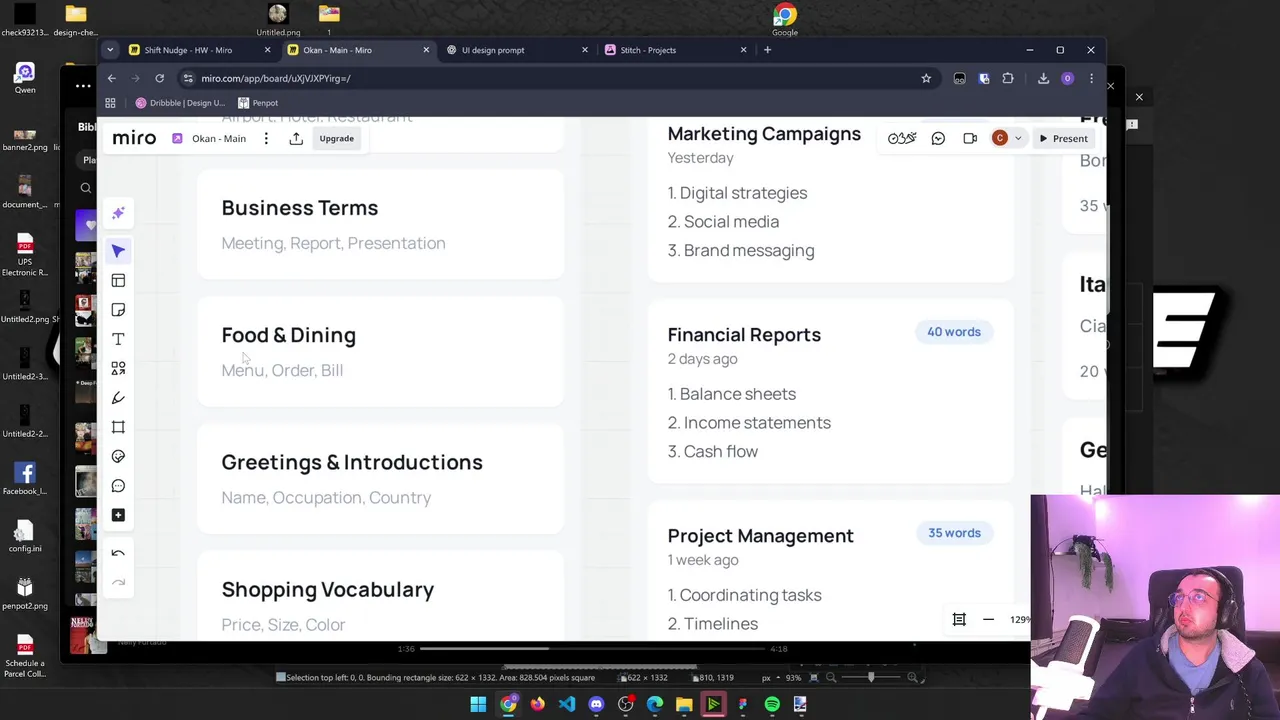Start a Miro video call
The width and height of the screenshot is (1280, 720).
point(970,139)
